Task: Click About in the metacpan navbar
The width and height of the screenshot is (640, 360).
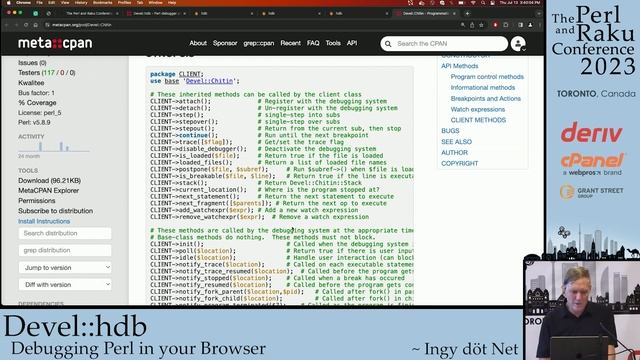Action: (198, 43)
